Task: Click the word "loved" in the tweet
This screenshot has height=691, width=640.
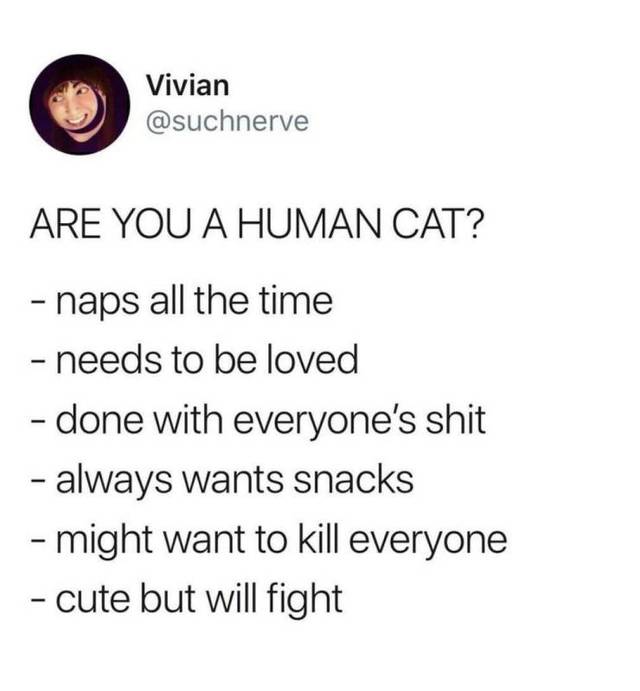Action: tap(313, 360)
